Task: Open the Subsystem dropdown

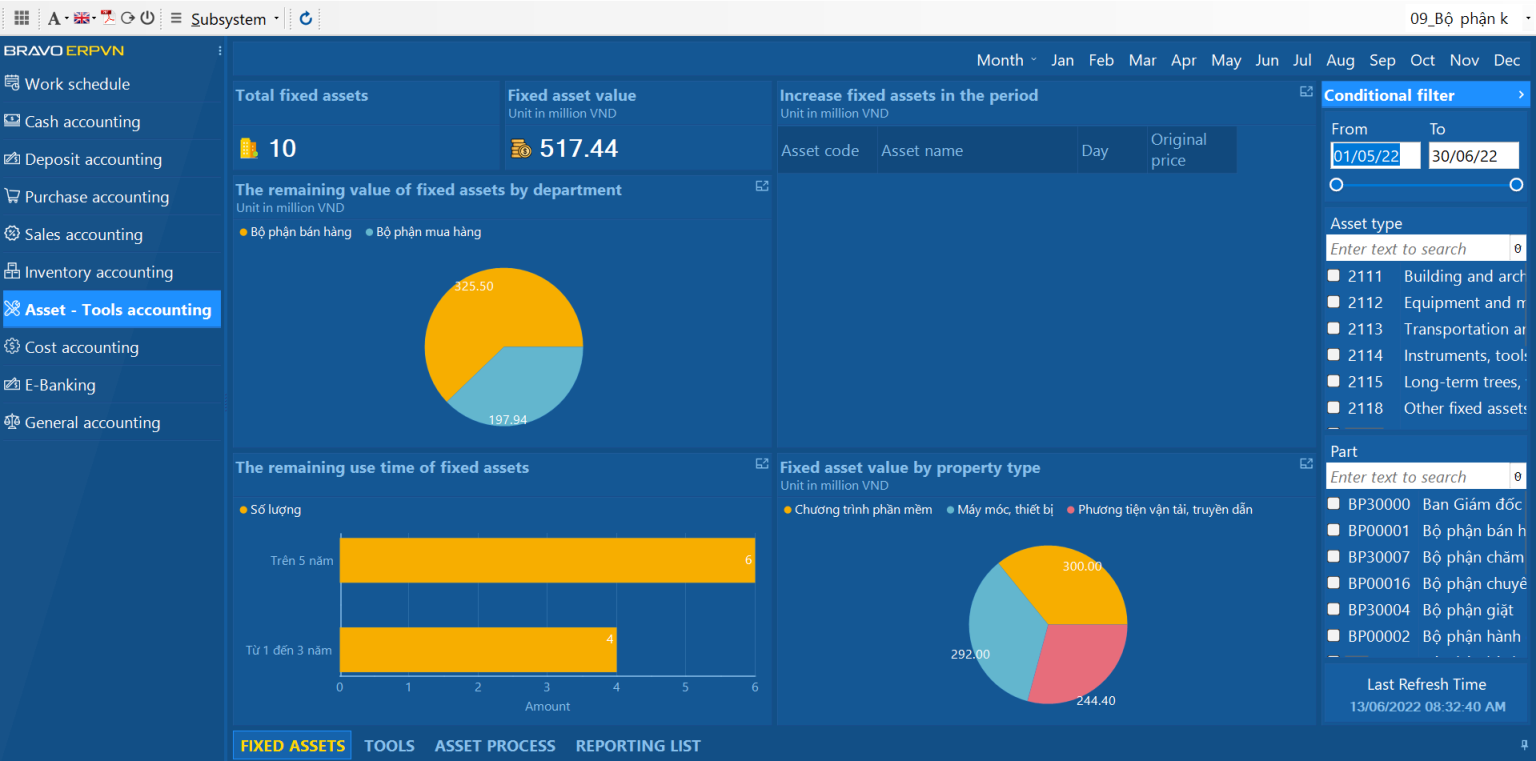Action: coord(228,19)
